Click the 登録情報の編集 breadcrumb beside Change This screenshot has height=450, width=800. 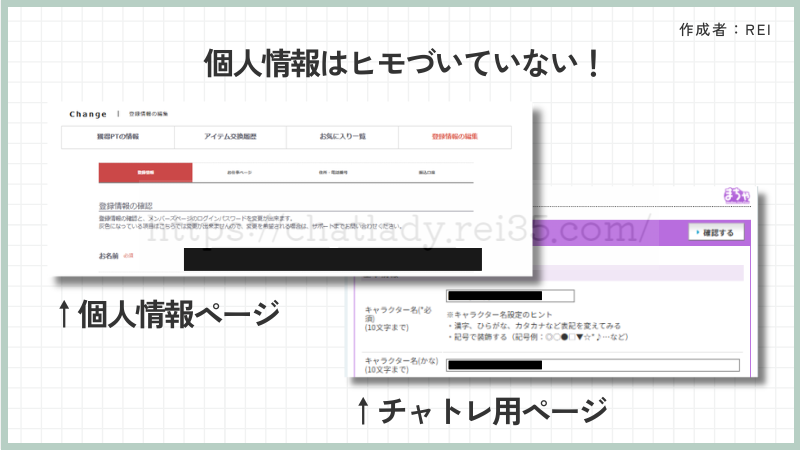(x=148, y=114)
